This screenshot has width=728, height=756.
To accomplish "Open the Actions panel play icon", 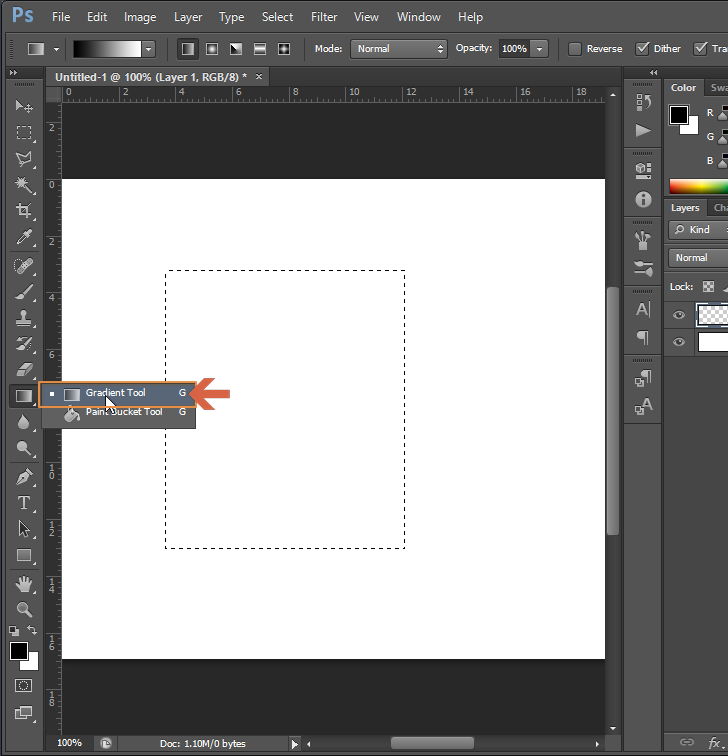I will [x=643, y=130].
